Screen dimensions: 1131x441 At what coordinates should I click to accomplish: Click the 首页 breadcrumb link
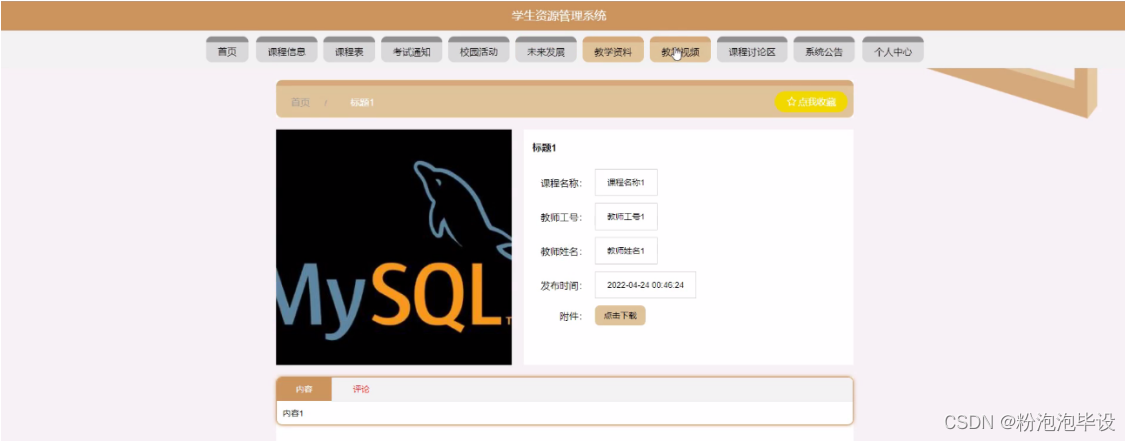[x=300, y=102]
